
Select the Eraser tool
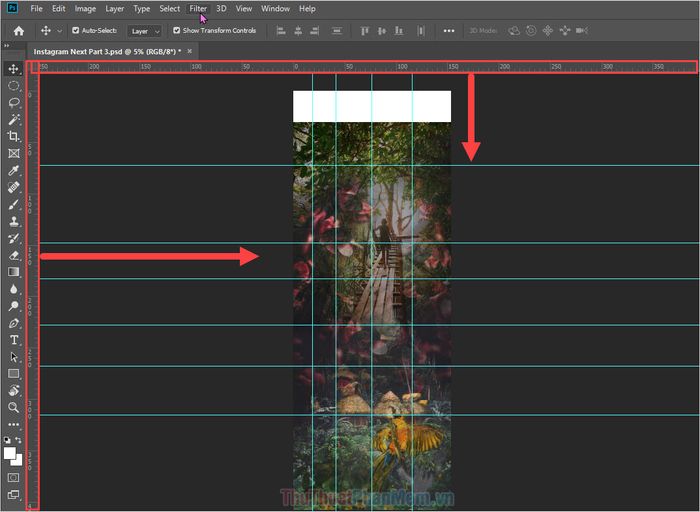13,255
